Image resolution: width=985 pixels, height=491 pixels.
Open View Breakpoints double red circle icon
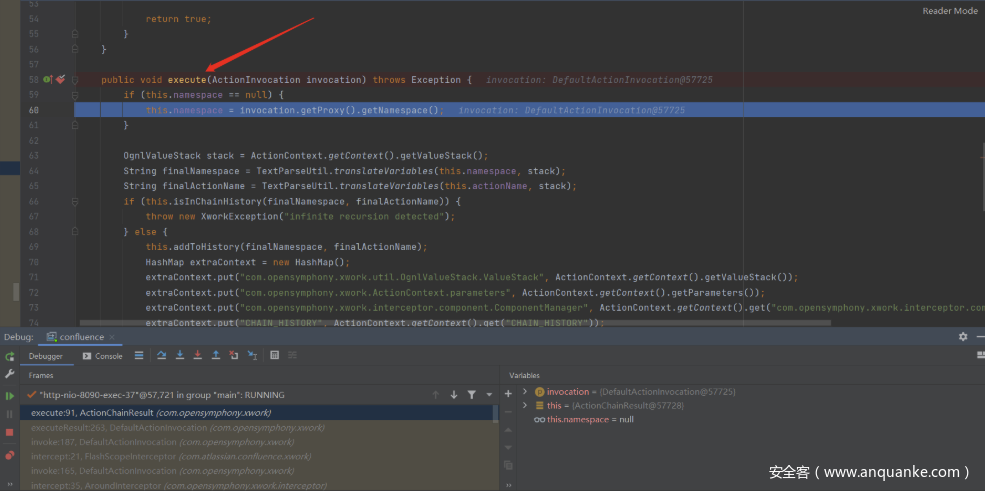(x=10, y=455)
